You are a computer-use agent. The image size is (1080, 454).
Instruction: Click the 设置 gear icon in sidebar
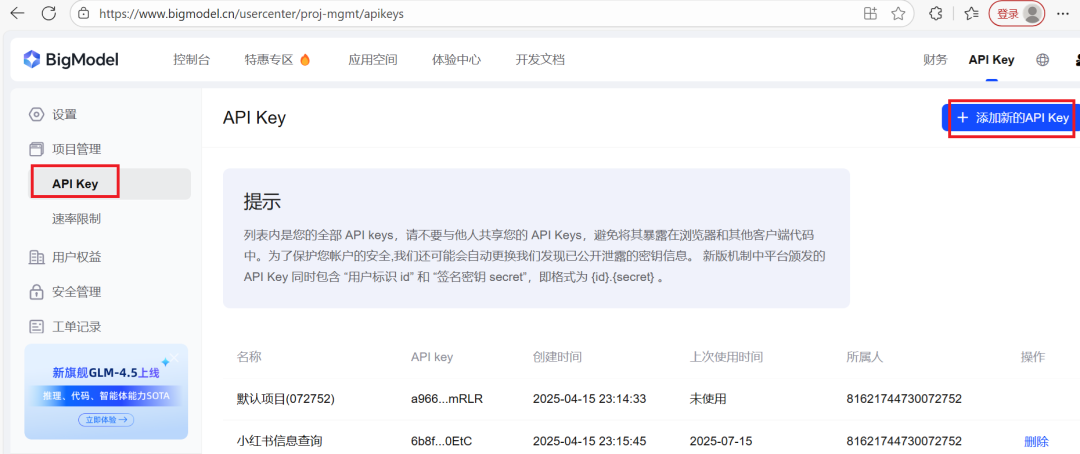[36, 114]
